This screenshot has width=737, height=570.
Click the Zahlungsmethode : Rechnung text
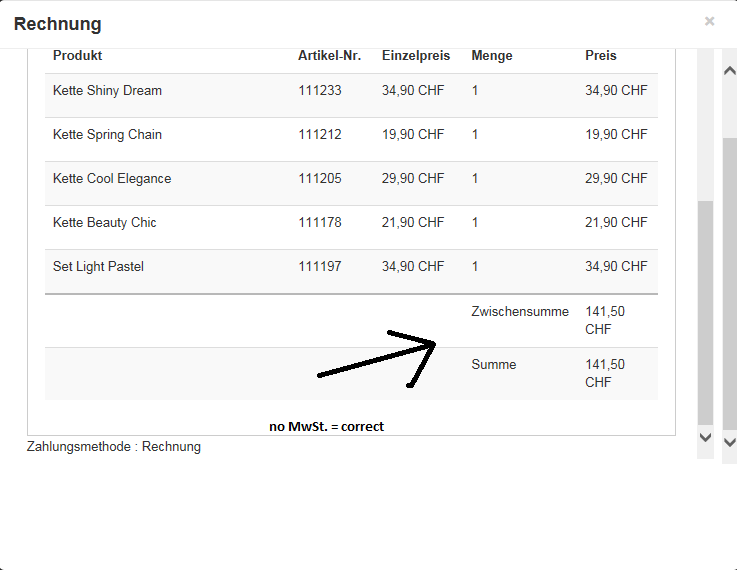pyautogui.click(x=114, y=447)
